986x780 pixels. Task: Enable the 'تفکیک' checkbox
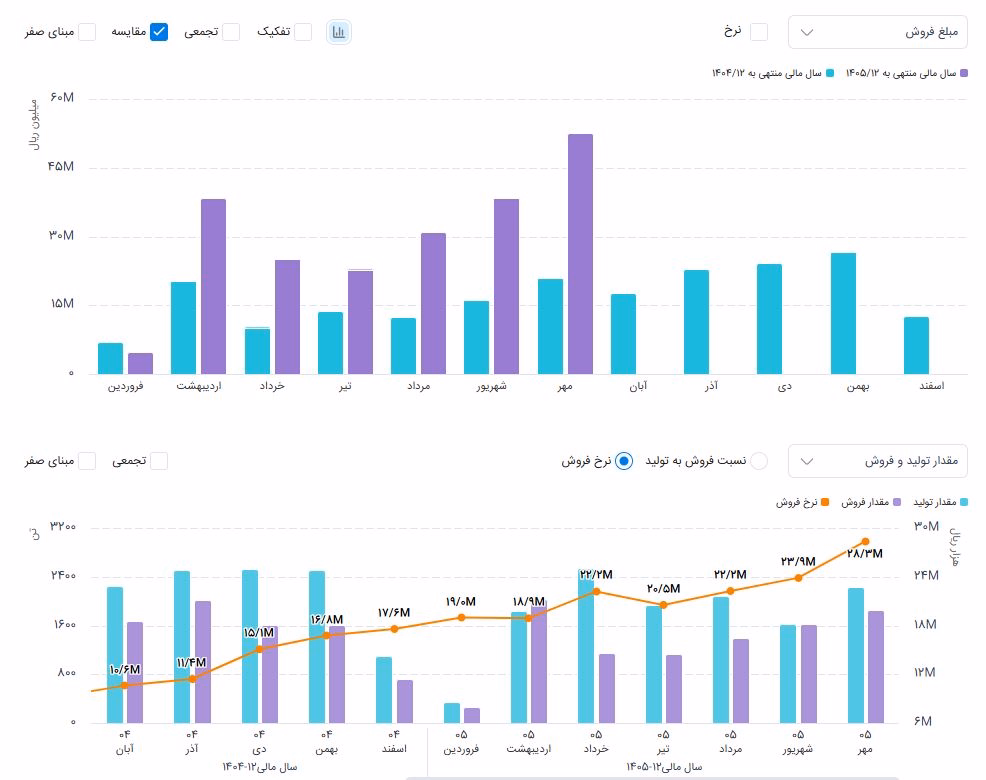[x=303, y=32]
